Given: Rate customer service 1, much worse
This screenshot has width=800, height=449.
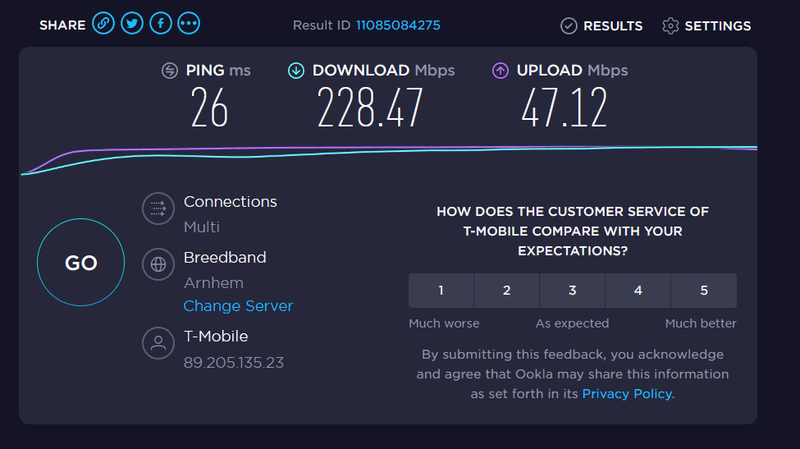Looking at the screenshot, I should [x=441, y=290].
